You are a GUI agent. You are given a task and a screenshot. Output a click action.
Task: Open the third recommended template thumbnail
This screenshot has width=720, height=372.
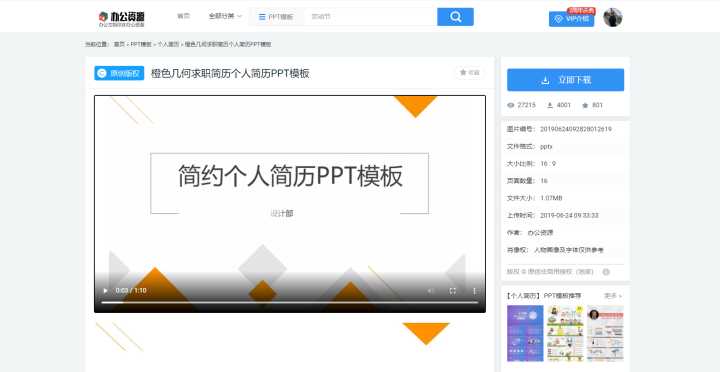coord(605,333)
